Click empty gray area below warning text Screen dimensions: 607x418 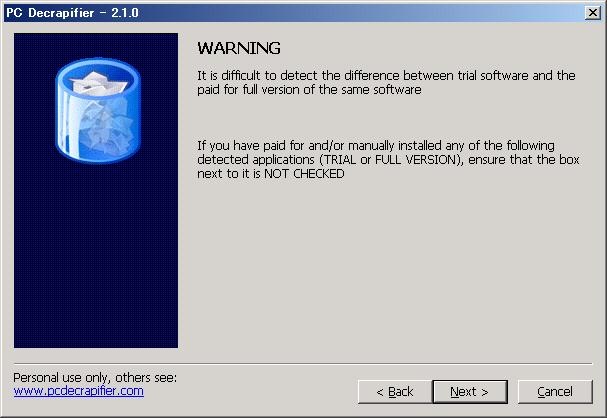387,267
